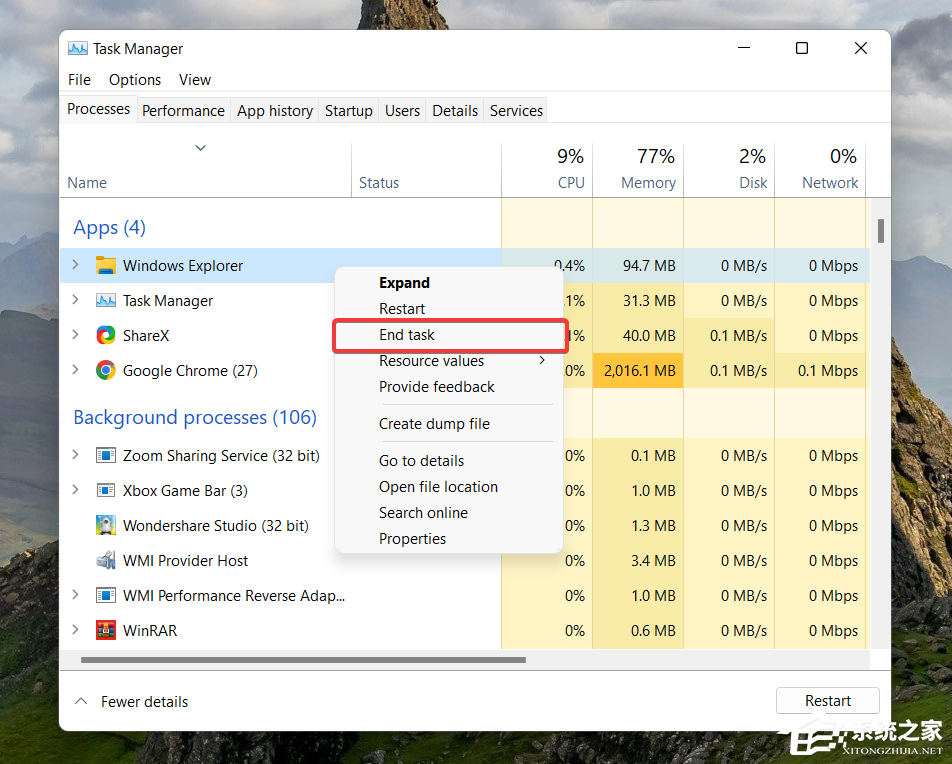Expand the WMI Performance Reverse Adapter row
This screenshot has height=764, width=952.
(x=75, y=595)
